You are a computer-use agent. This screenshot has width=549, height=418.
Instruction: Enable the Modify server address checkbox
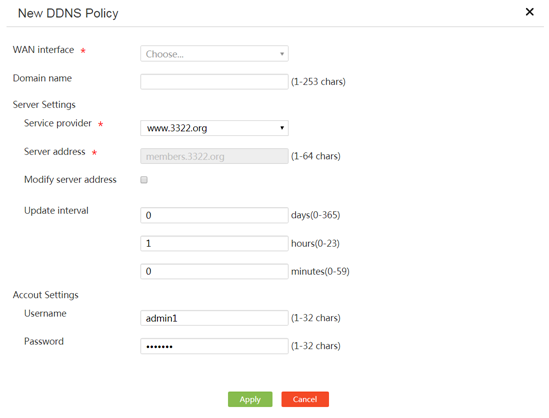pyautogui.click(x=144, y=180)
